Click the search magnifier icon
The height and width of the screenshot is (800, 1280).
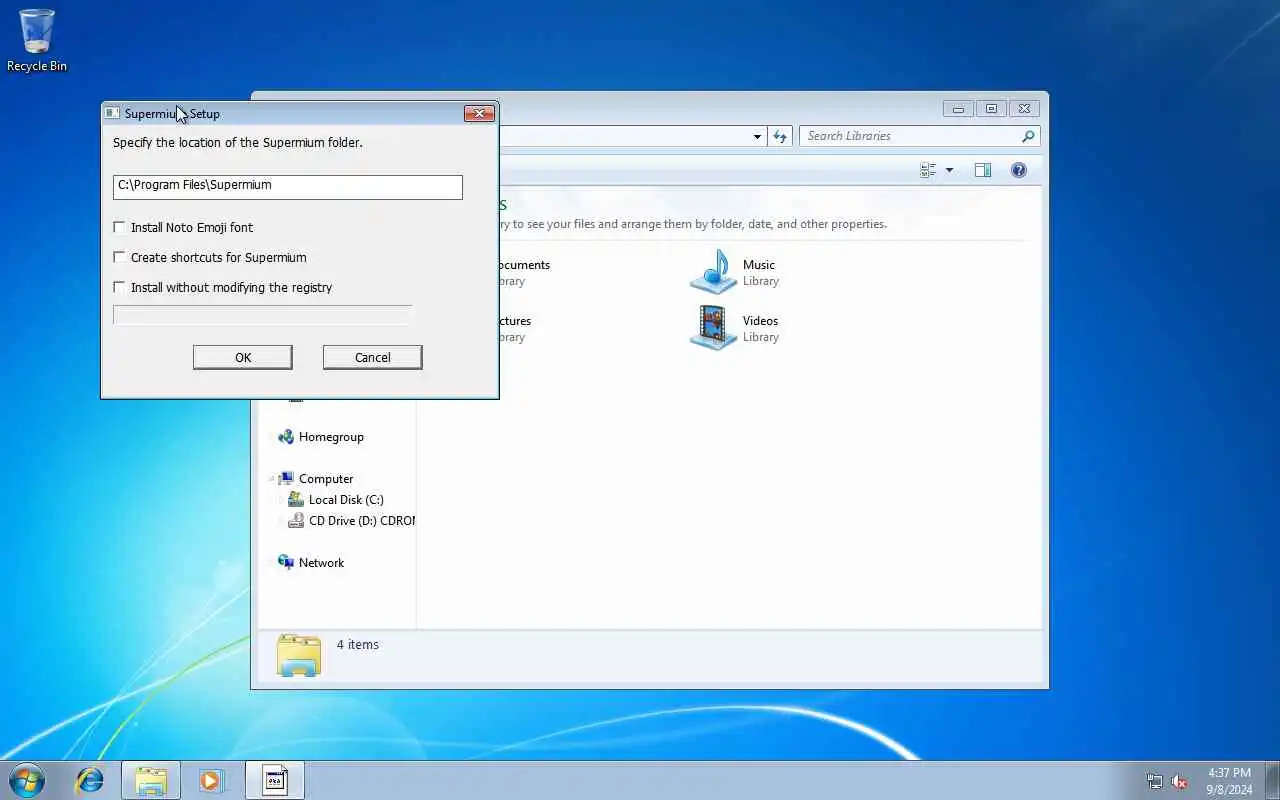(x=1028, y=136)
